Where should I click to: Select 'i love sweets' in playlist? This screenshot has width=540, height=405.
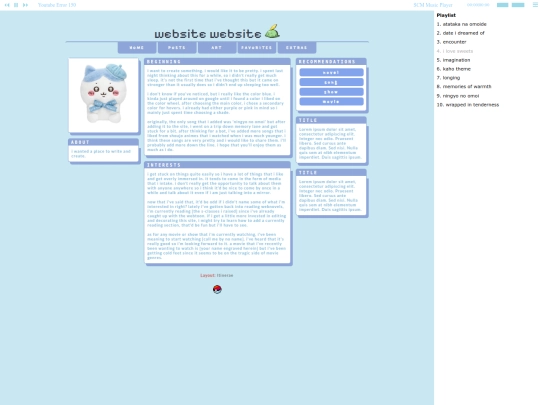(455, 51)
